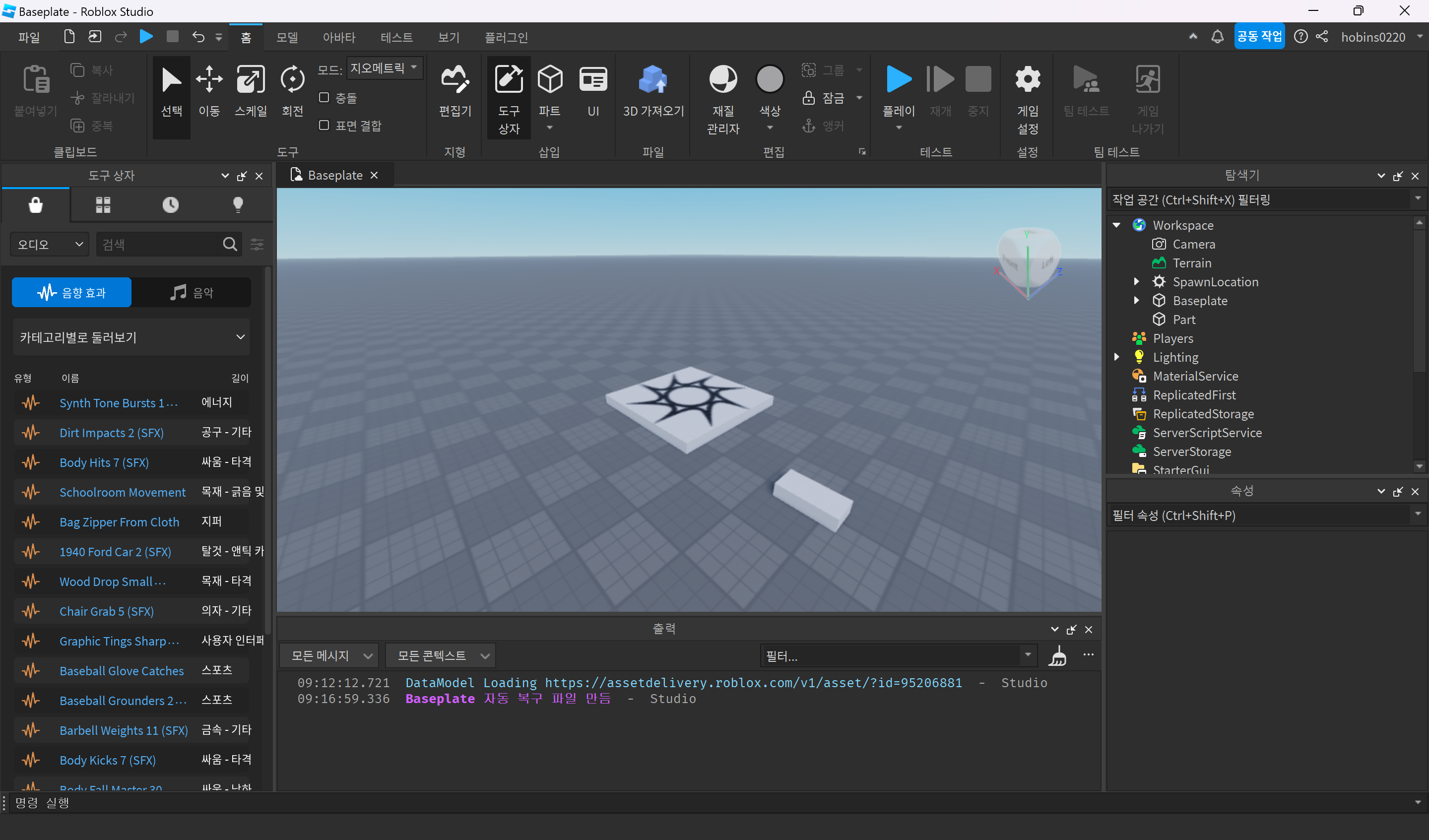The image size is (1429, 840).
Task: Select Terrain in the explorer
Action: [1191, 262]
